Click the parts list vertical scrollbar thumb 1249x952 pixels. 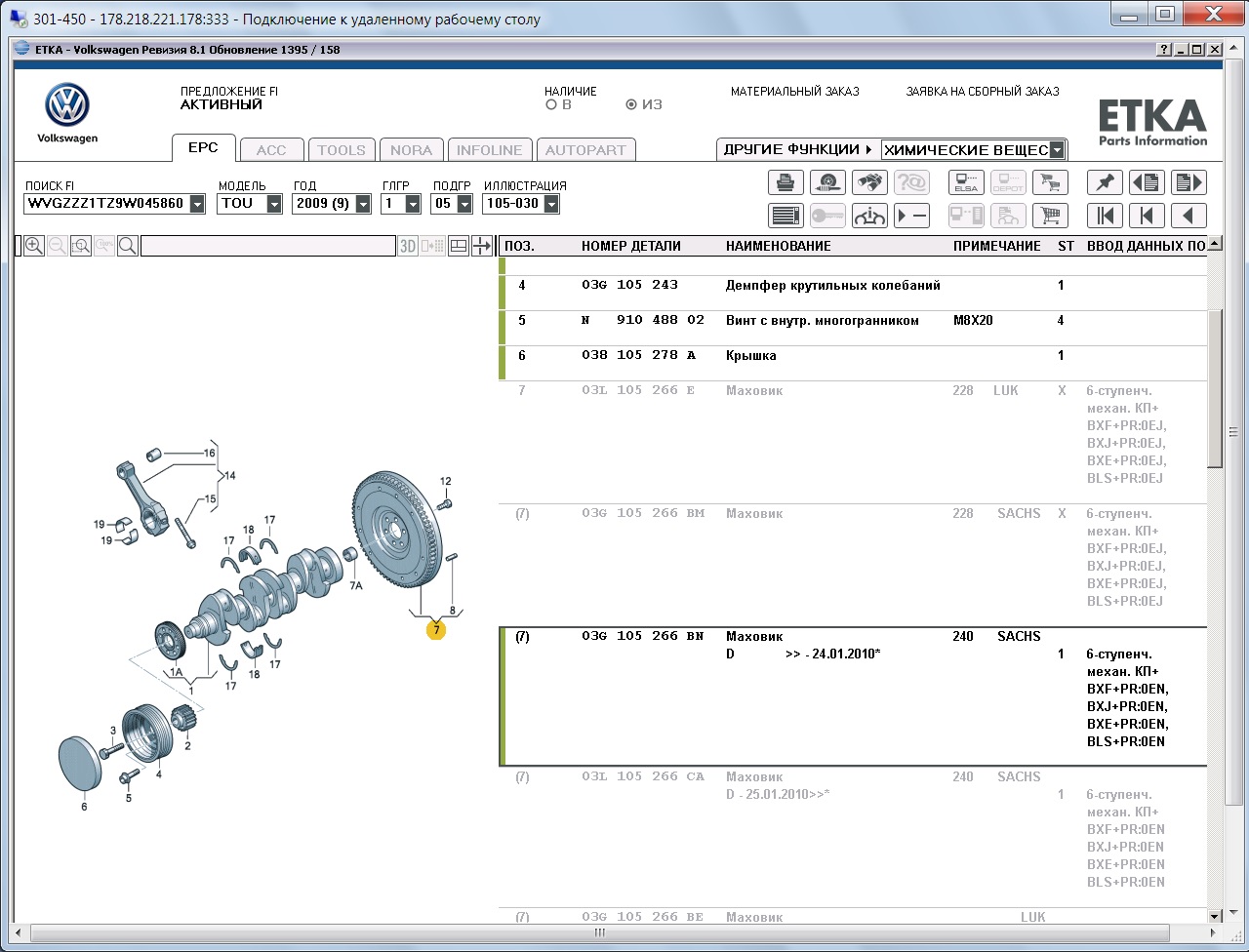1215,387
